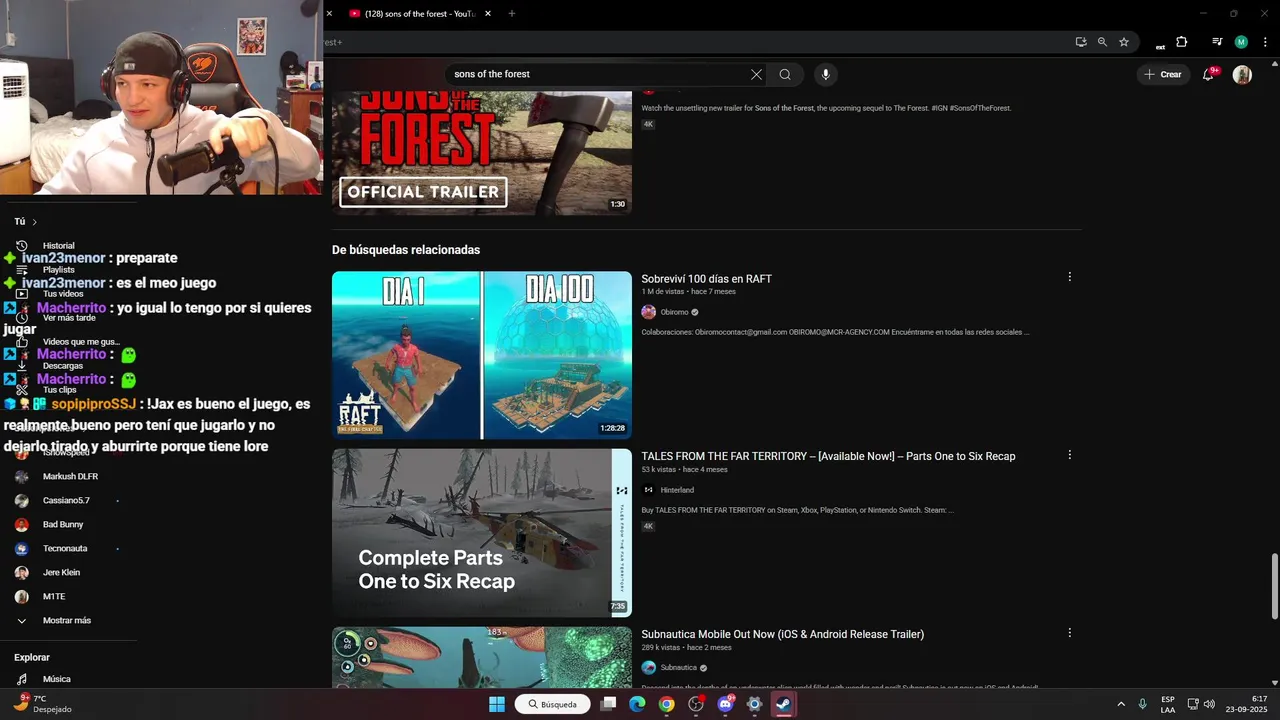This screenshot has width=1280, height=720.
Task: Click install app icon in address bar
Action: coord(1081,42)
